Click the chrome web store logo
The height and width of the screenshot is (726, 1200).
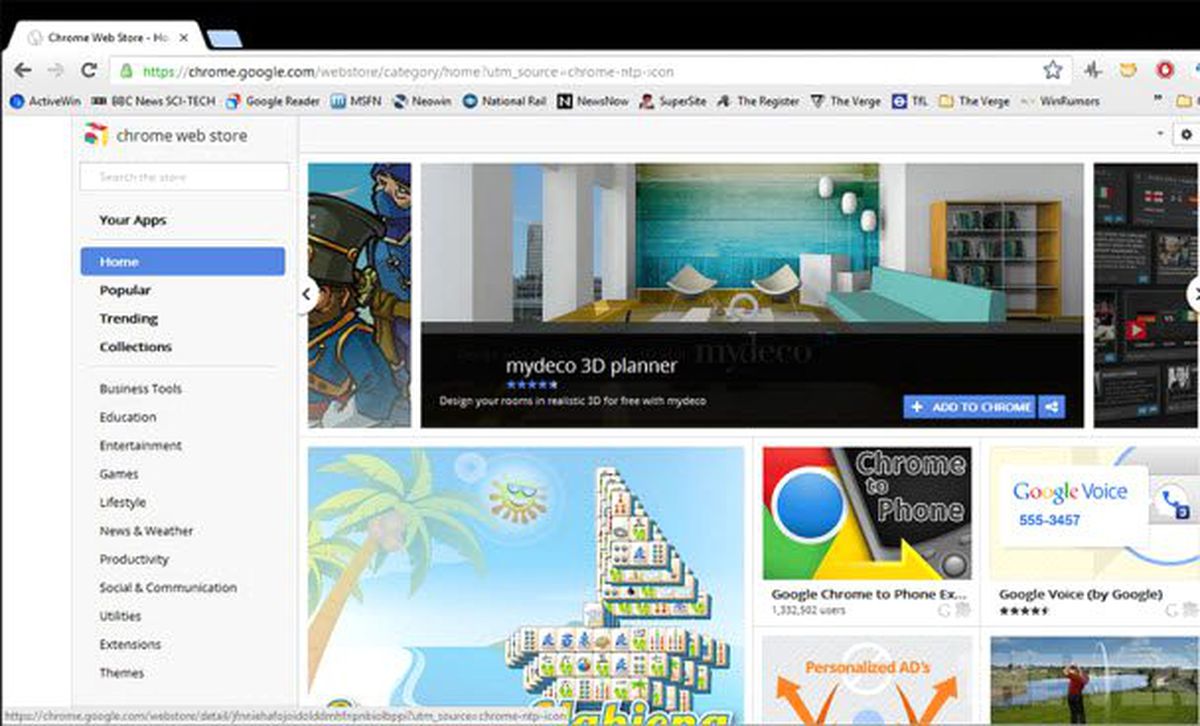tap(165, 135)
